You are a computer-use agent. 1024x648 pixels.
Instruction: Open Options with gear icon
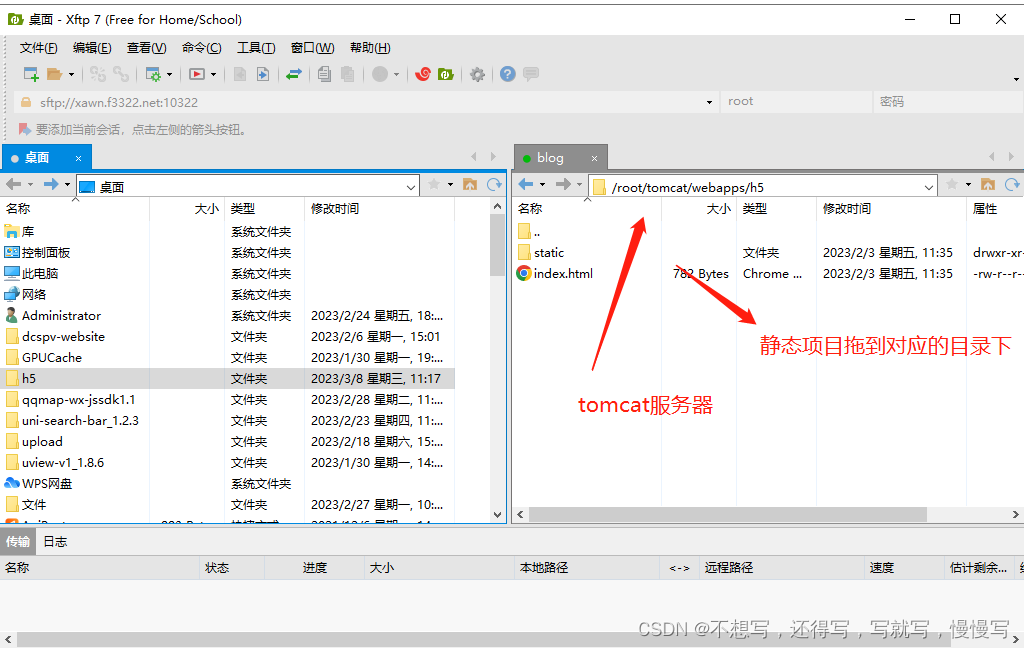477,74
